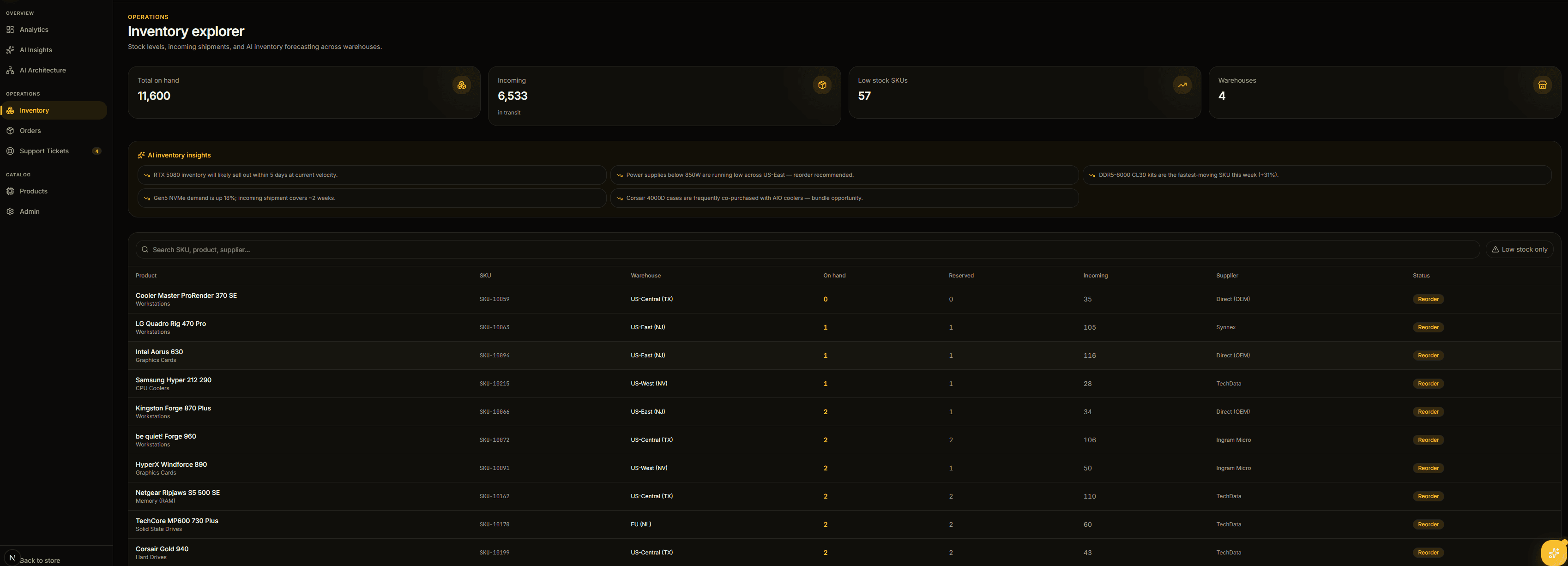Click EU (NL) warehouse cell

[640, 524]
